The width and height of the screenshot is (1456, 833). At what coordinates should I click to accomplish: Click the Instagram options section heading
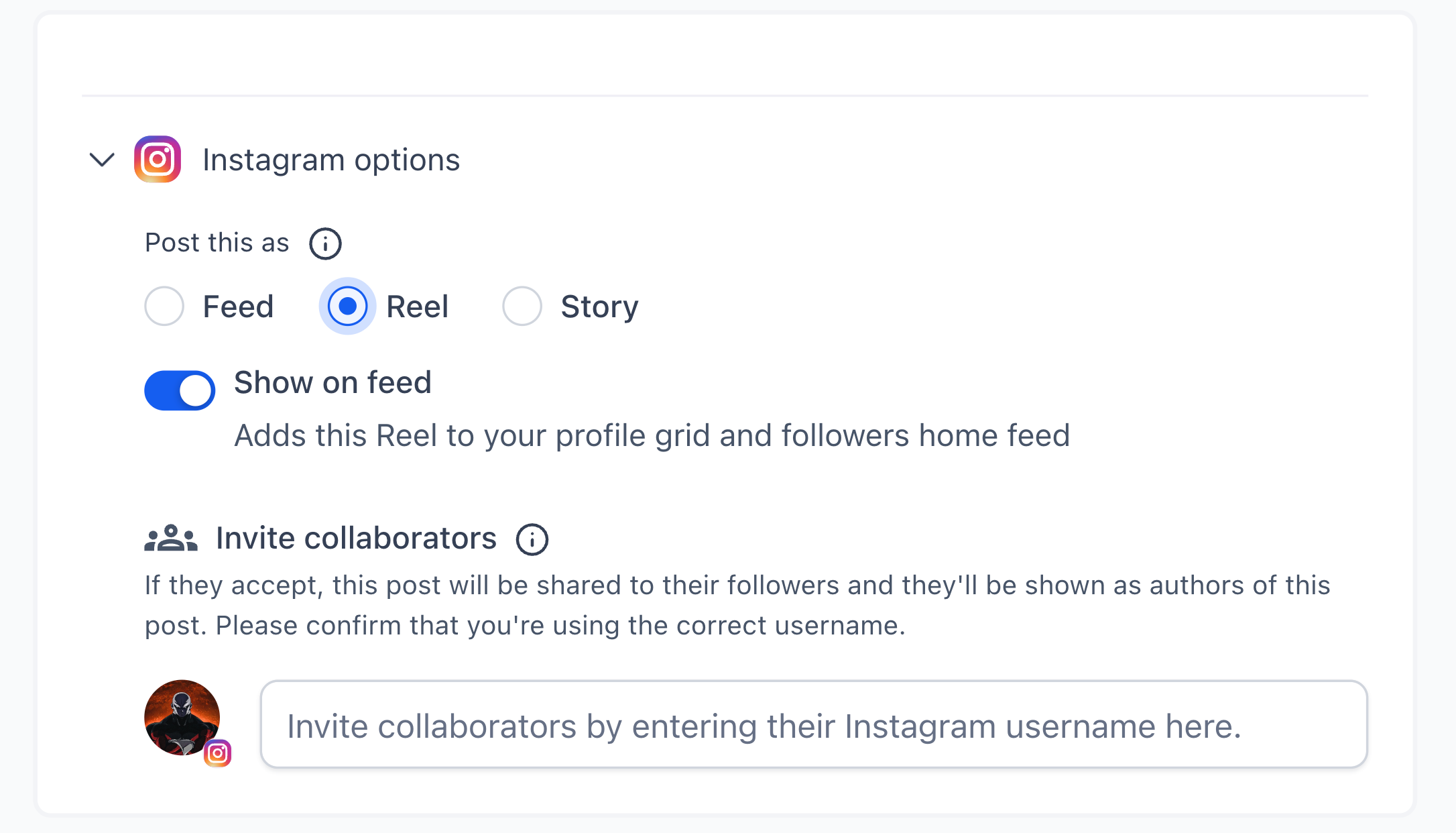coord(332,160)
